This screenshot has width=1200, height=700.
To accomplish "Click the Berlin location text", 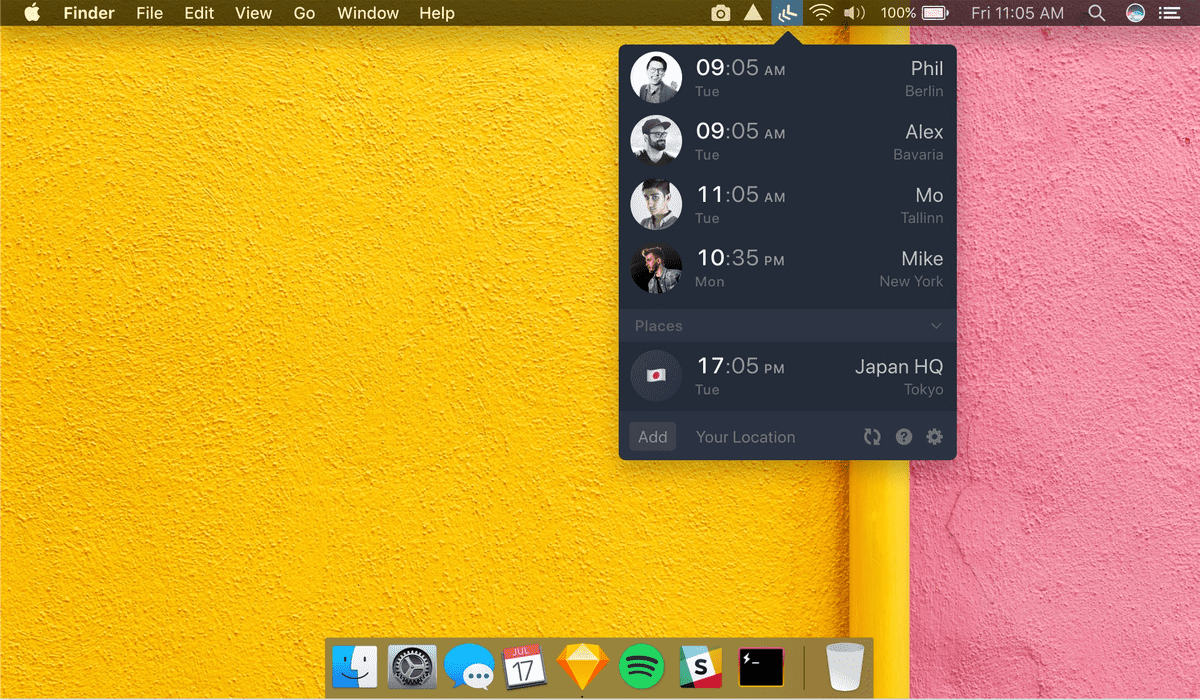I will 924,91.
